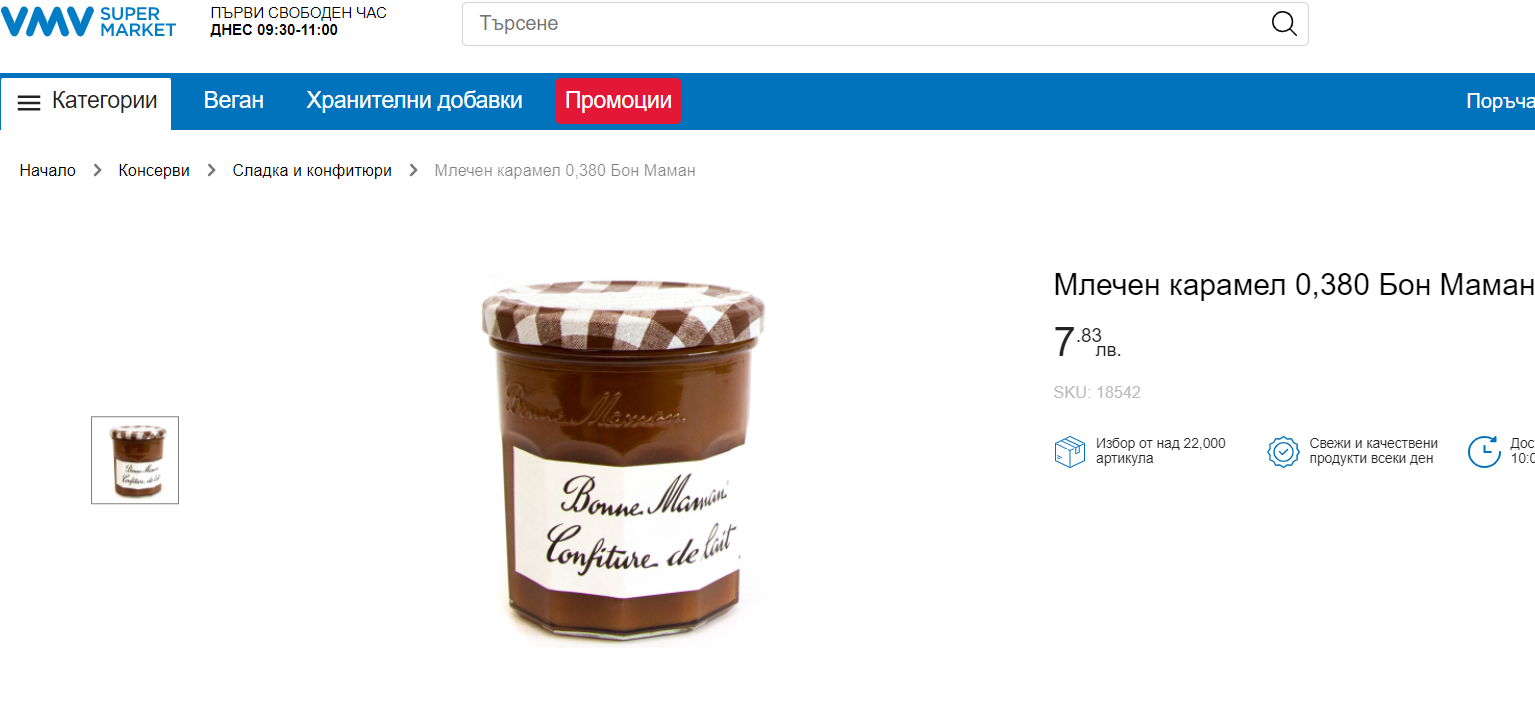Viewport: 1535px width, 708px height.
Task: Select Хранителни добавки in the navigation bar
Action: pos(414,101)
